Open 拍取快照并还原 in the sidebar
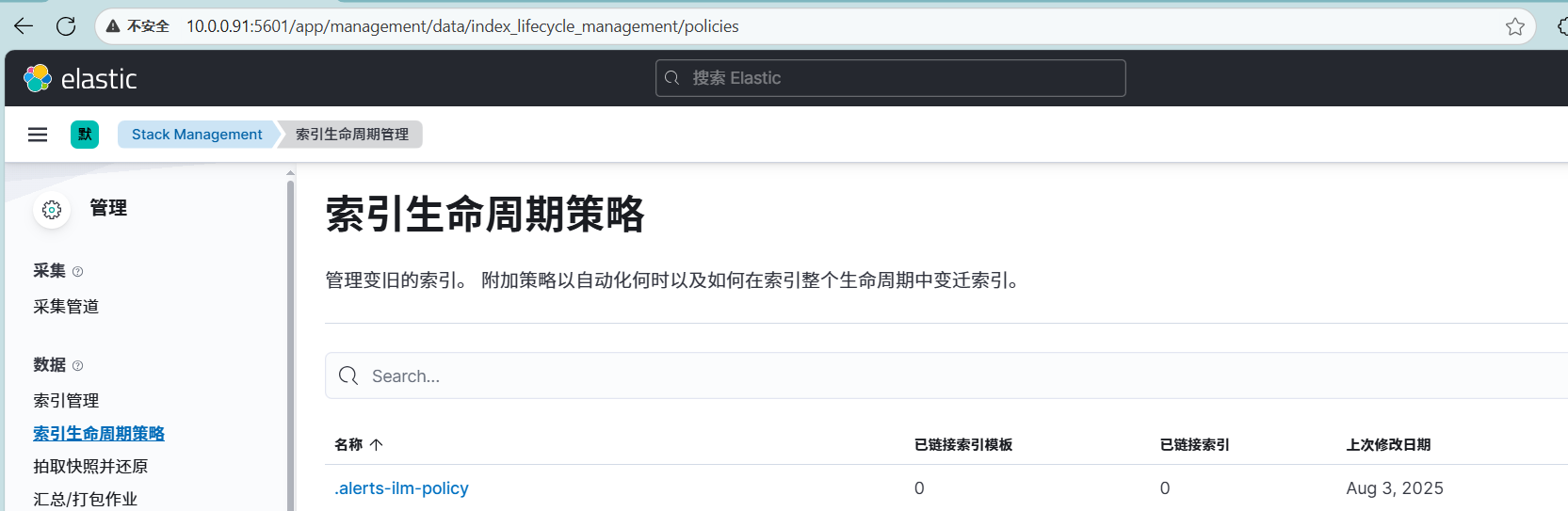 tap(90, 466)
